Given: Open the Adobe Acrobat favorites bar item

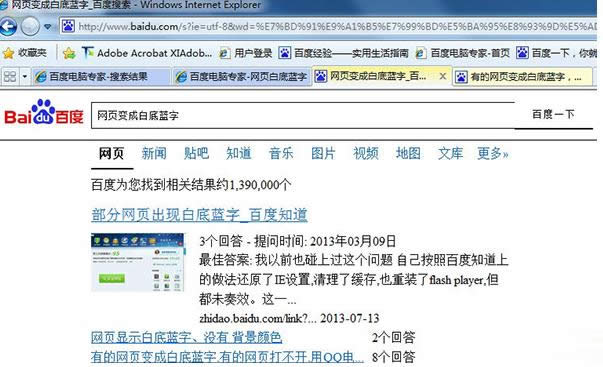Looking at the screenshot, I should (x=147, y=53).
